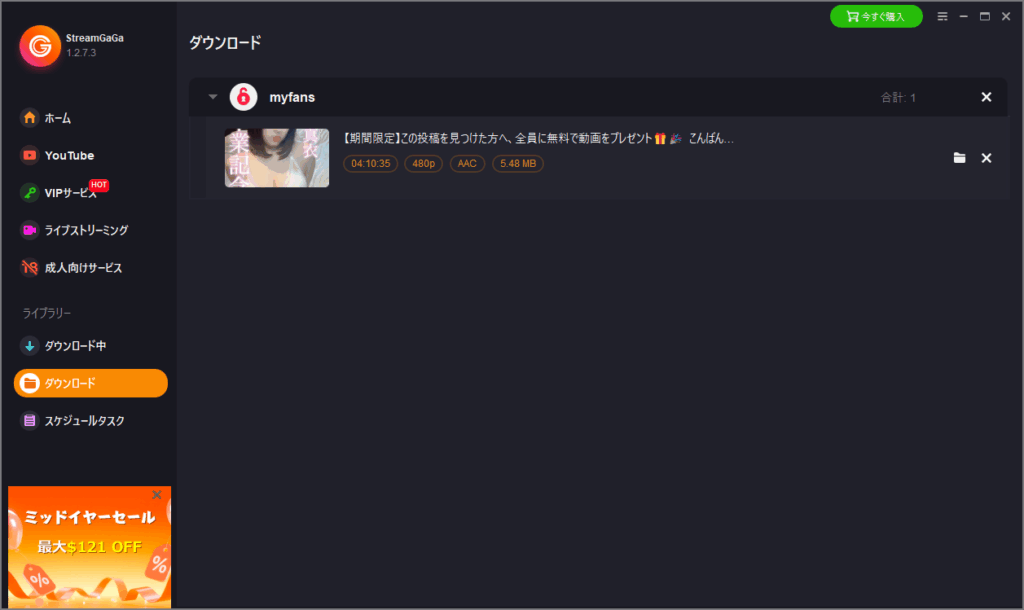Click the 480p resolution tag
Screen dimensions: 1024x610
pyautogui.click(x=423, y=163)
